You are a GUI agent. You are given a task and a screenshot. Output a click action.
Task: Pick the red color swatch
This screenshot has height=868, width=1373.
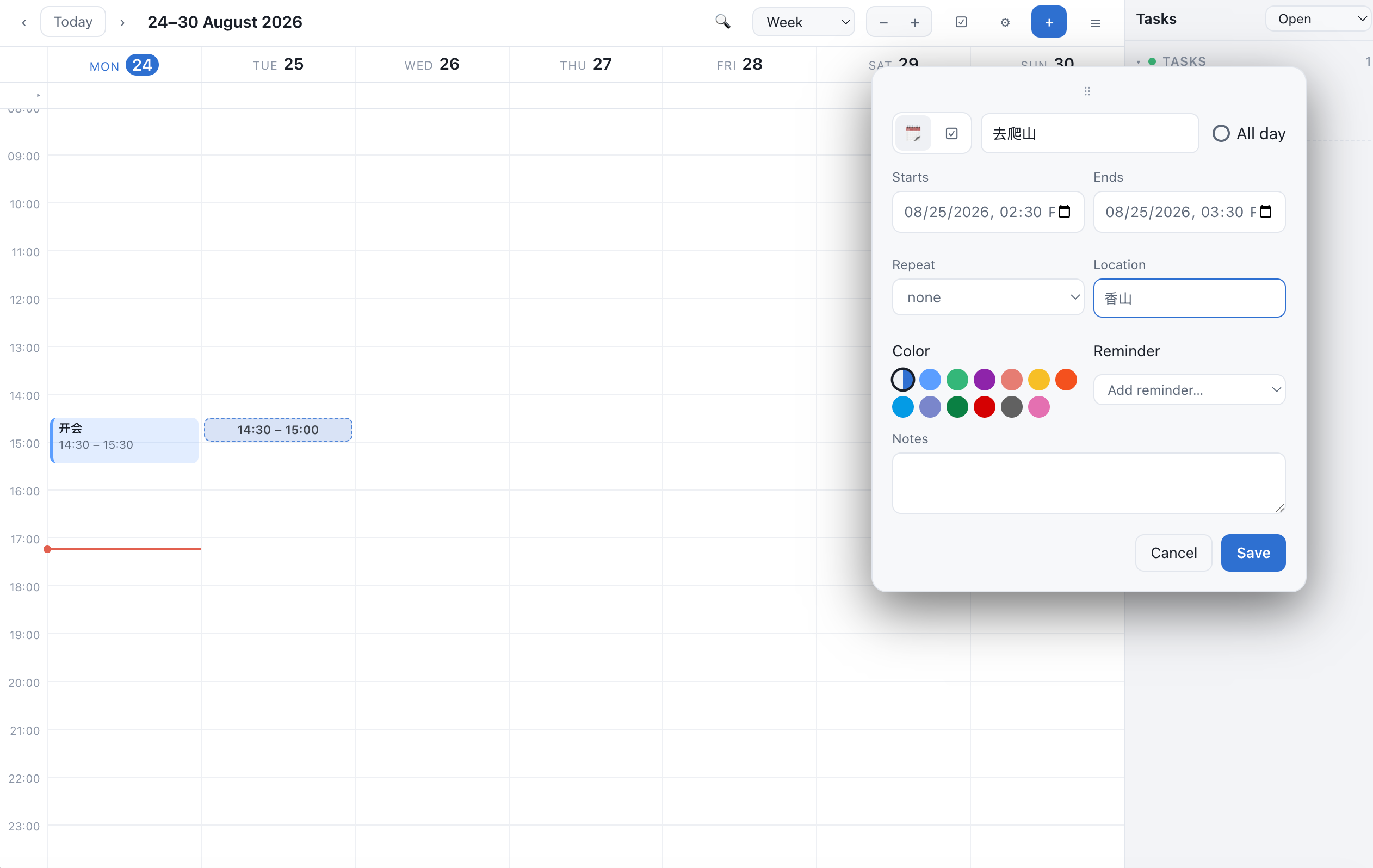point(984,407)
